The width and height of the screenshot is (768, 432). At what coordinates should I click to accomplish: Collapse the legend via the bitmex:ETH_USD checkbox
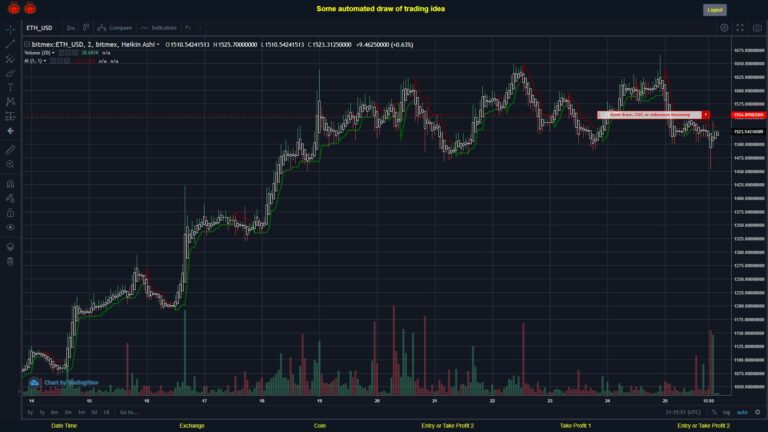27,45
